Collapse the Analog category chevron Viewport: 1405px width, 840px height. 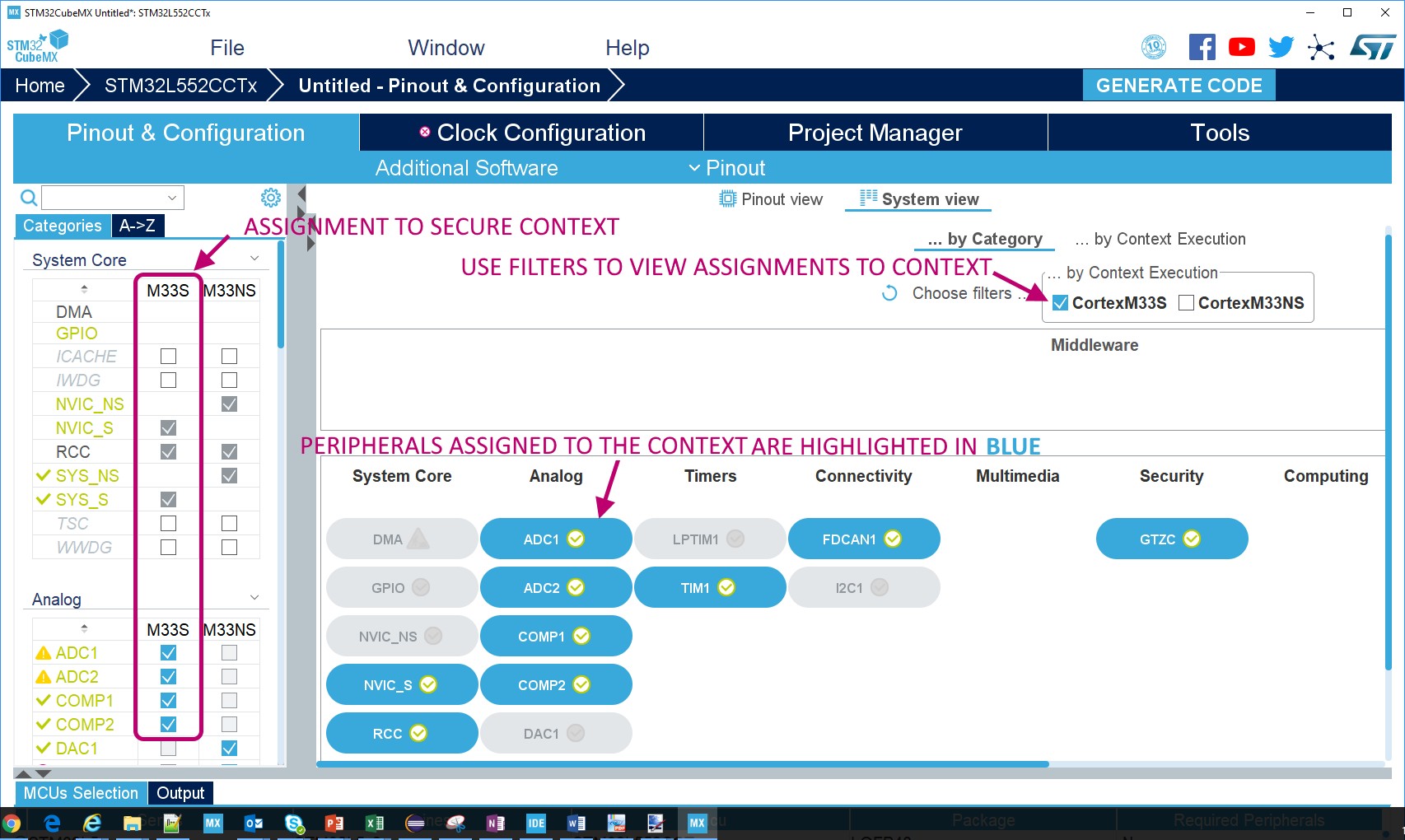[x=254, y=598]
